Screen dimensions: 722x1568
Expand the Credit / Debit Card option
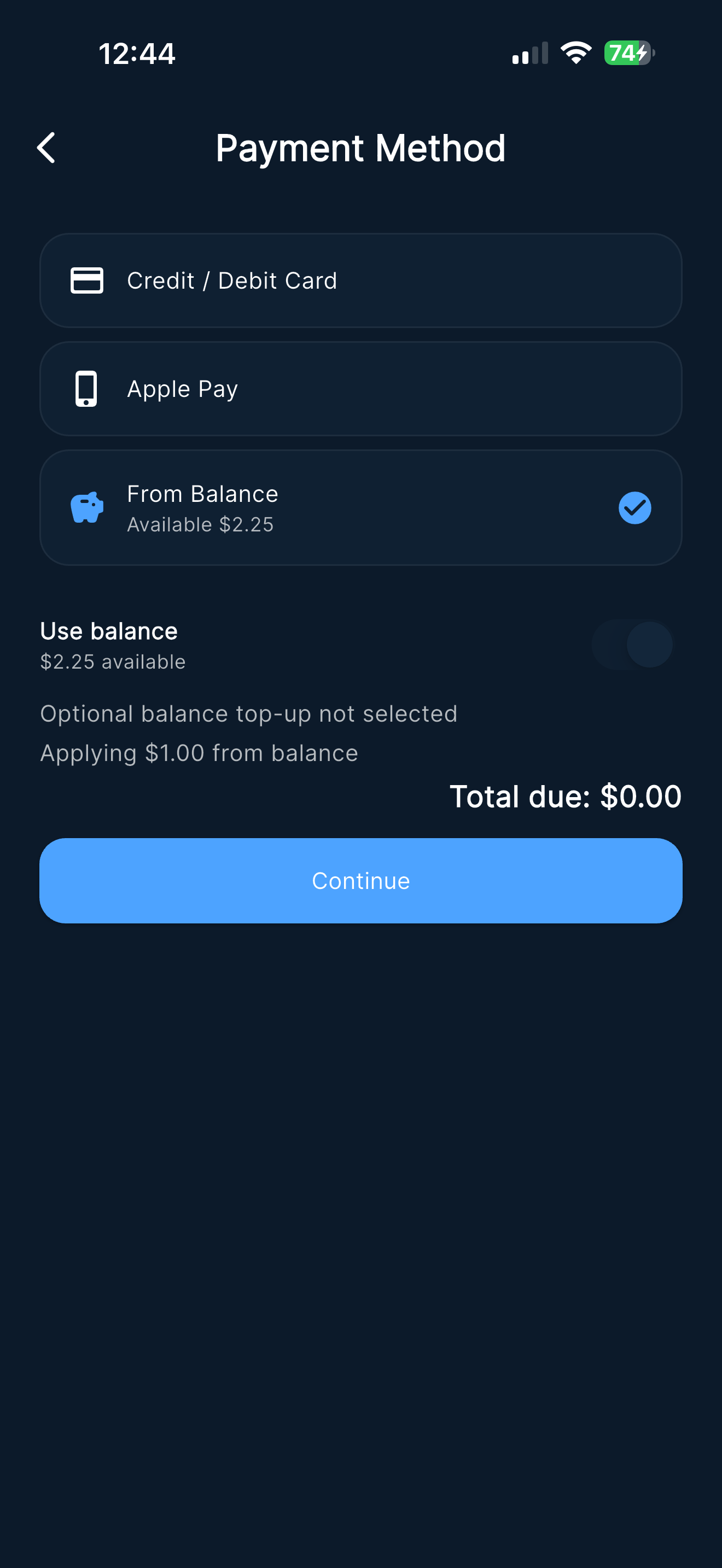[x=361, y=280]
